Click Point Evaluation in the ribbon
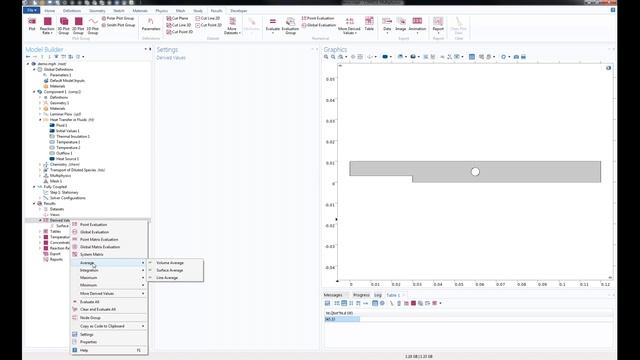 [318, 18]
